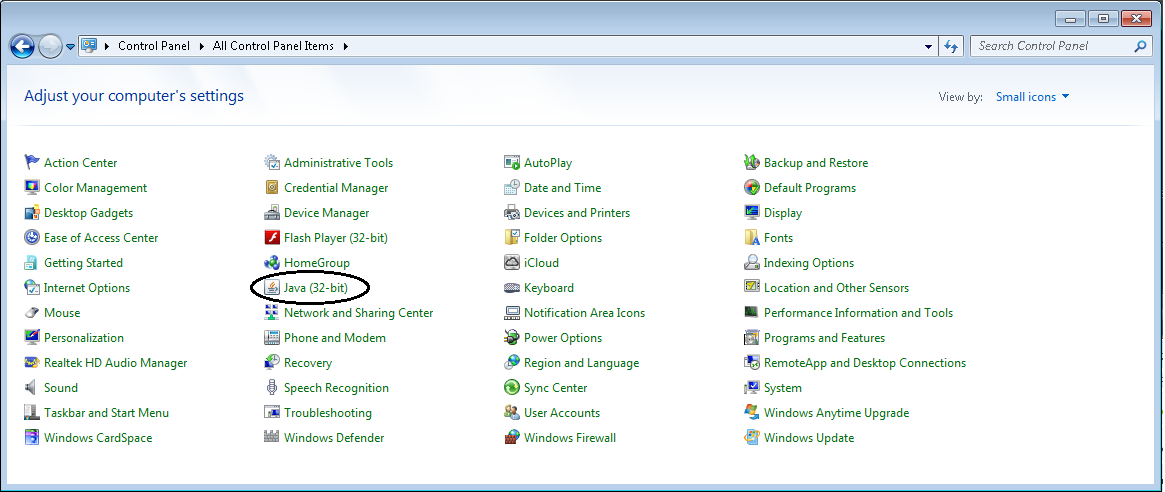This screenshot has width=1165, height=492.
Task: Open the Java (32-bit) coffee cup icon
Action: [272, 288]
